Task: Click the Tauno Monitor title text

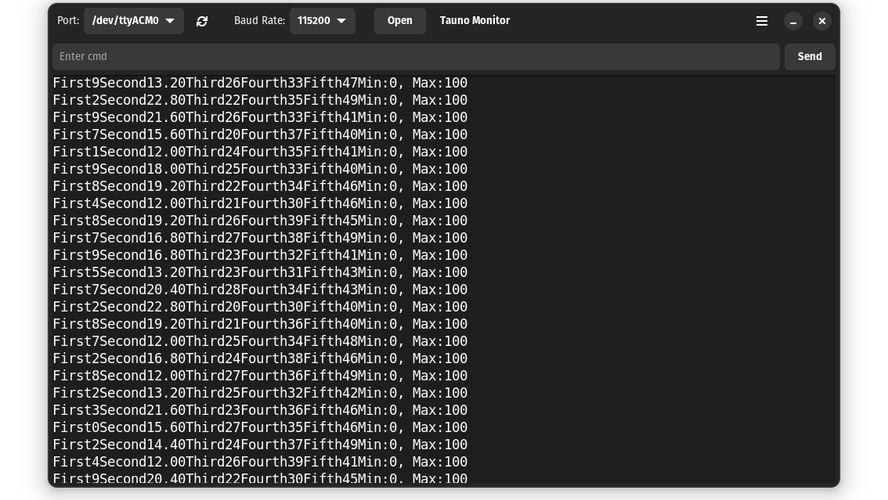Action: tap(475, 20)
